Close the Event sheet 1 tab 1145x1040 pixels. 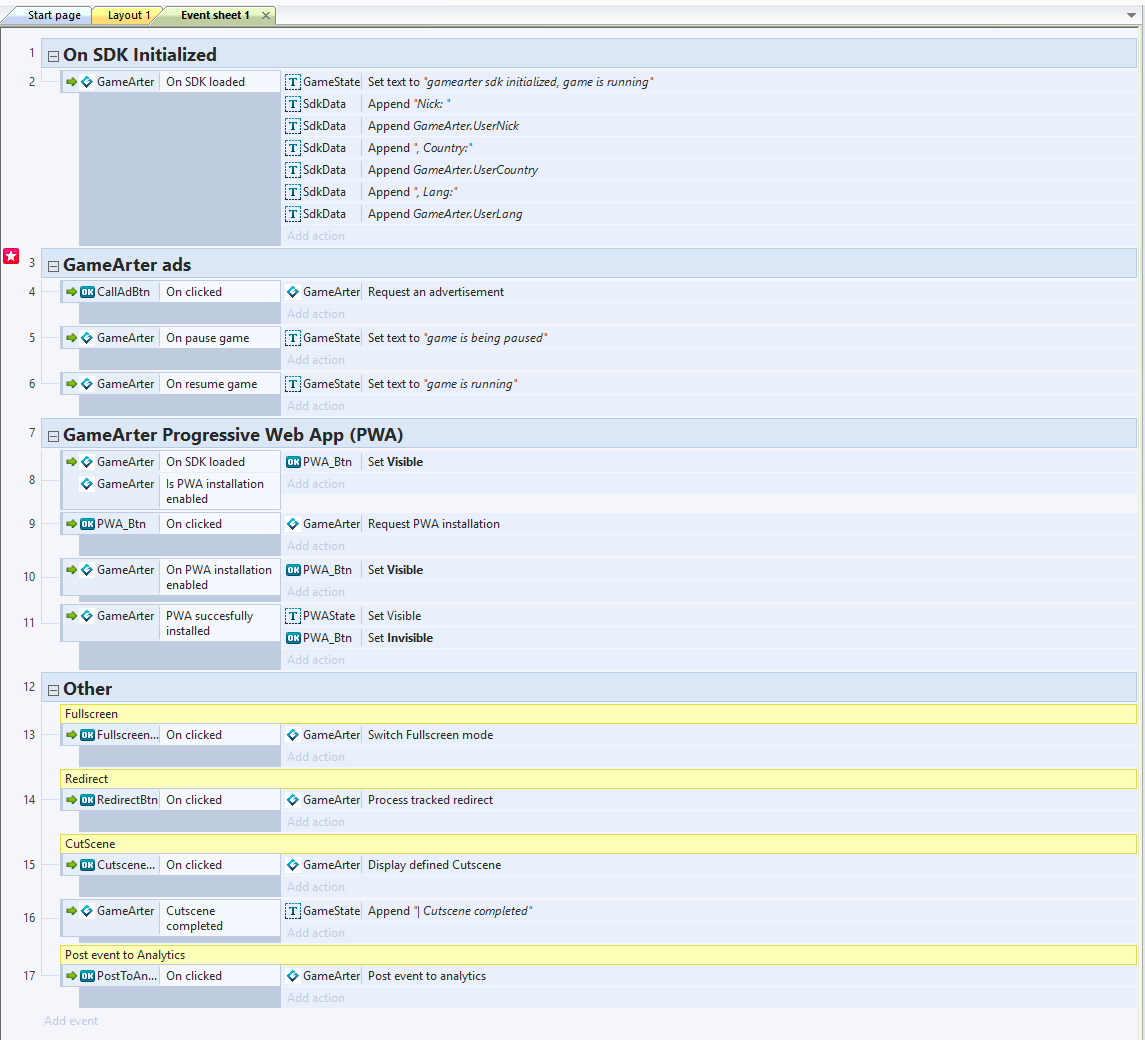point(265,15)
